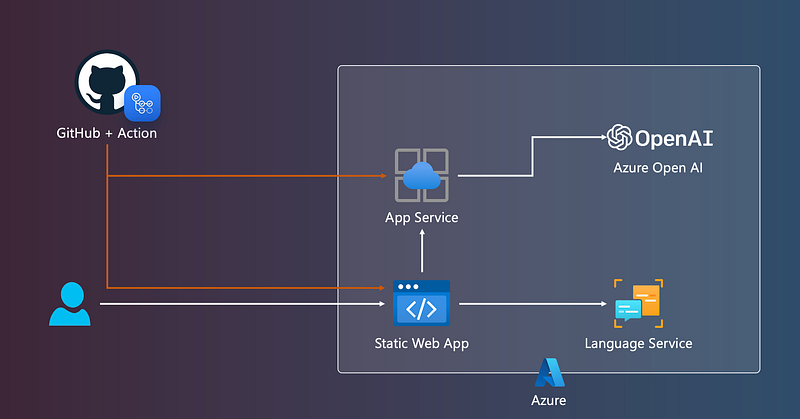Click the "GitHub + Action" label
This screenshot has height=419, width=800.
coord(107,133)
